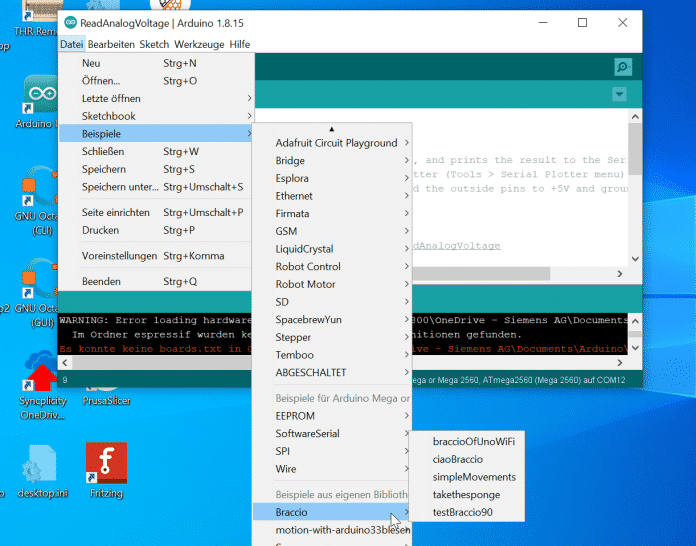
Task: Open the Werkzeuge menu
Action: [199, 44]
